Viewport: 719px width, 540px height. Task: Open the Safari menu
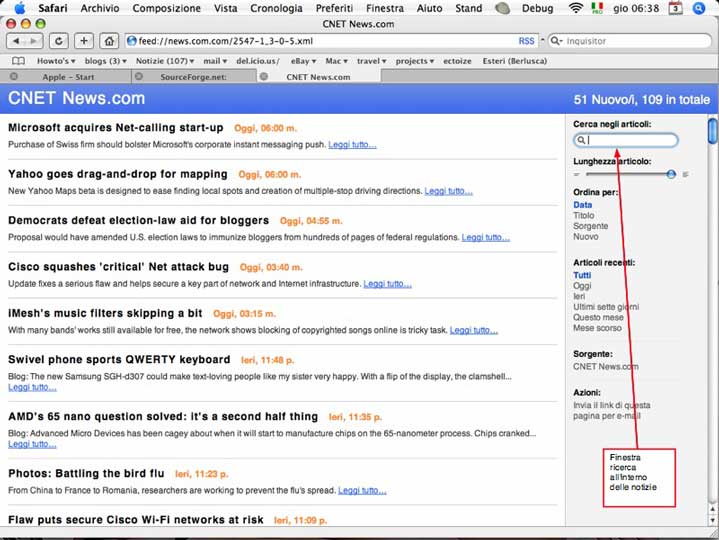click(x=53, y=8)
